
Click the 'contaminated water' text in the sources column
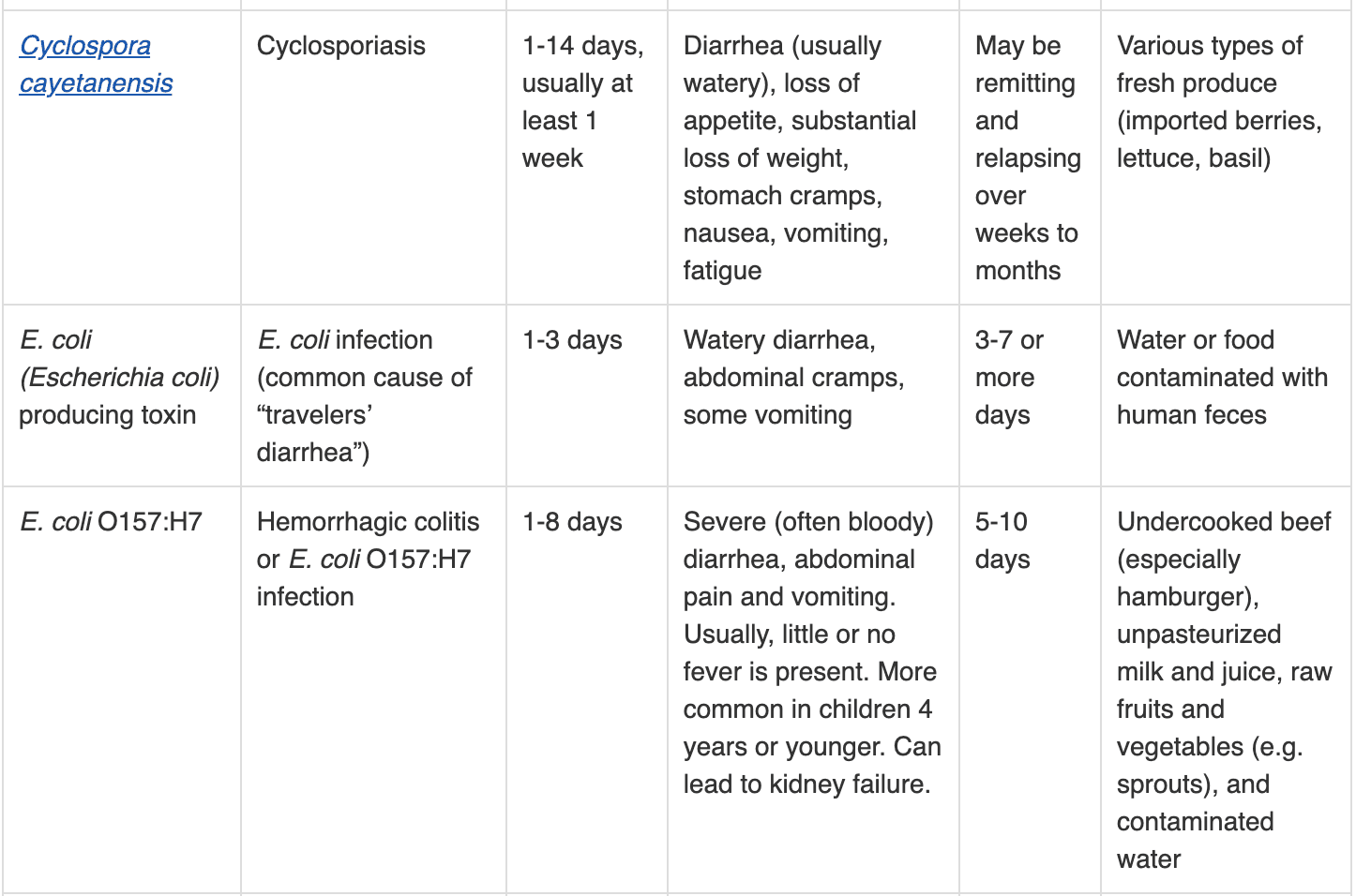1195,840
